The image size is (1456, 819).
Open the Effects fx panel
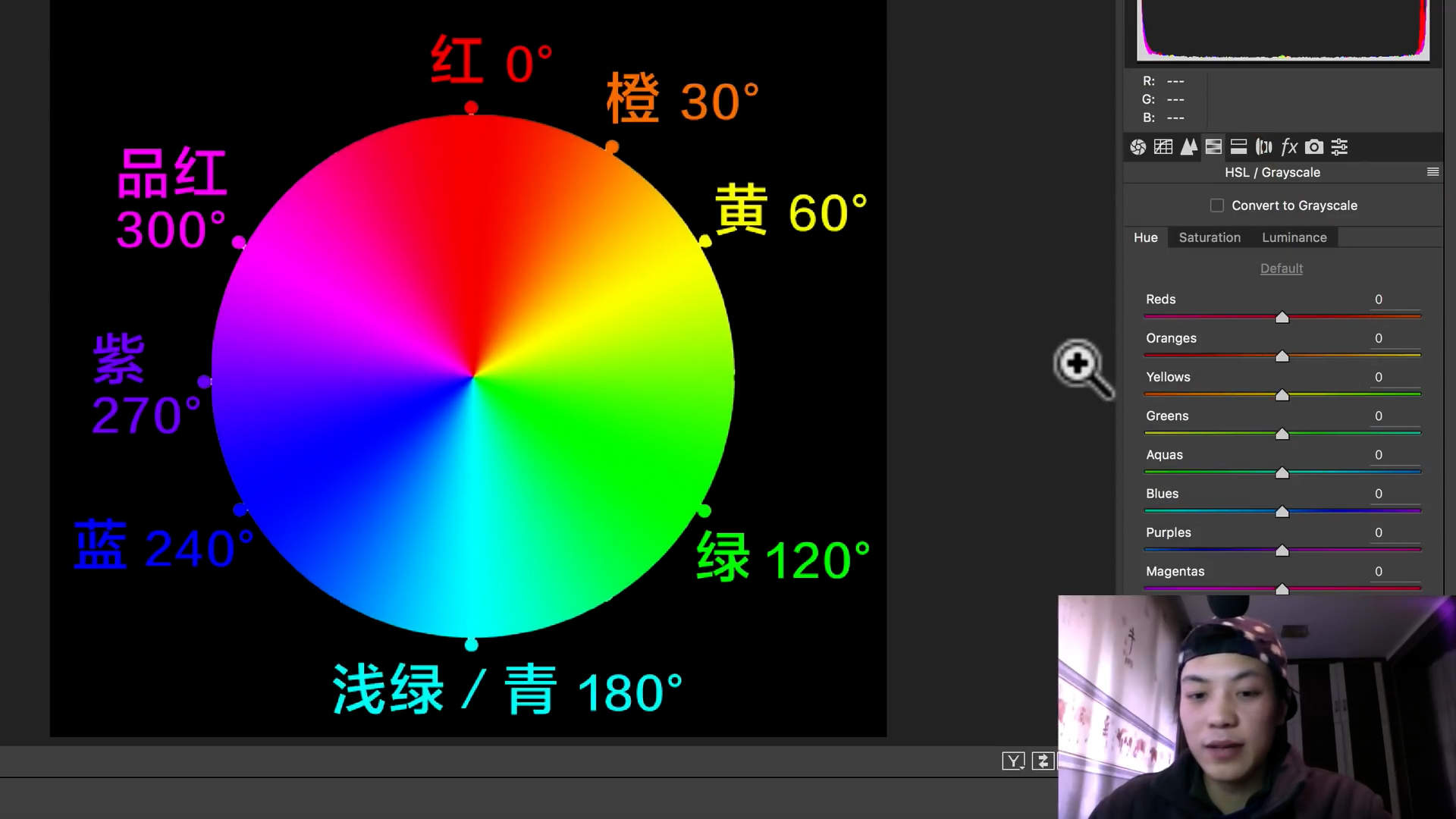[1288, 146]
